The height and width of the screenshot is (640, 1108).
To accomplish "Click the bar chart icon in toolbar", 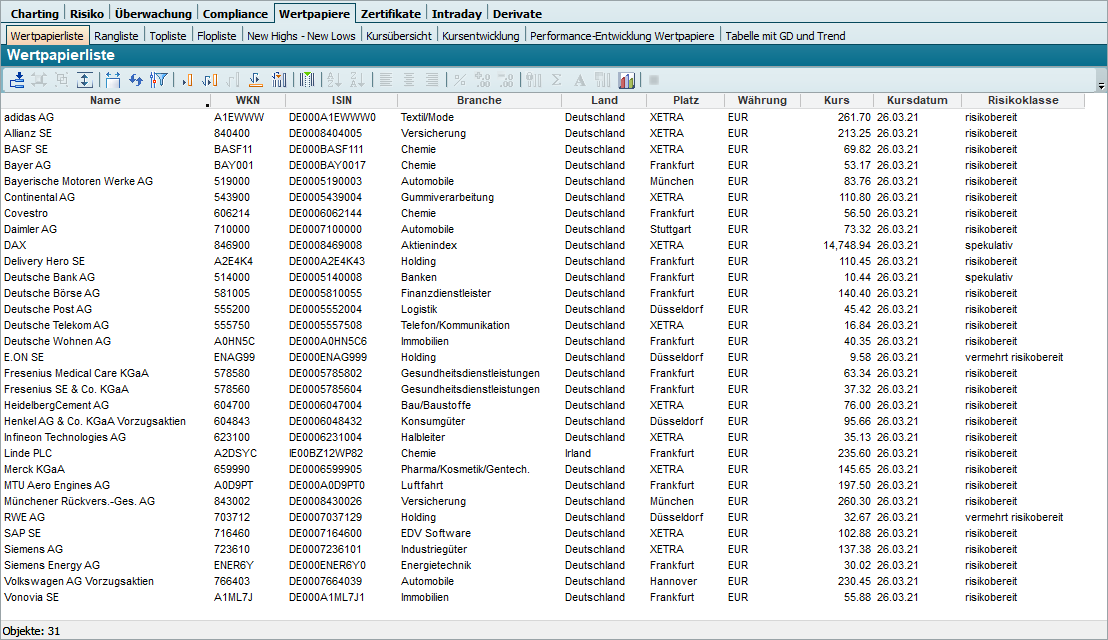I will [627, 80].
